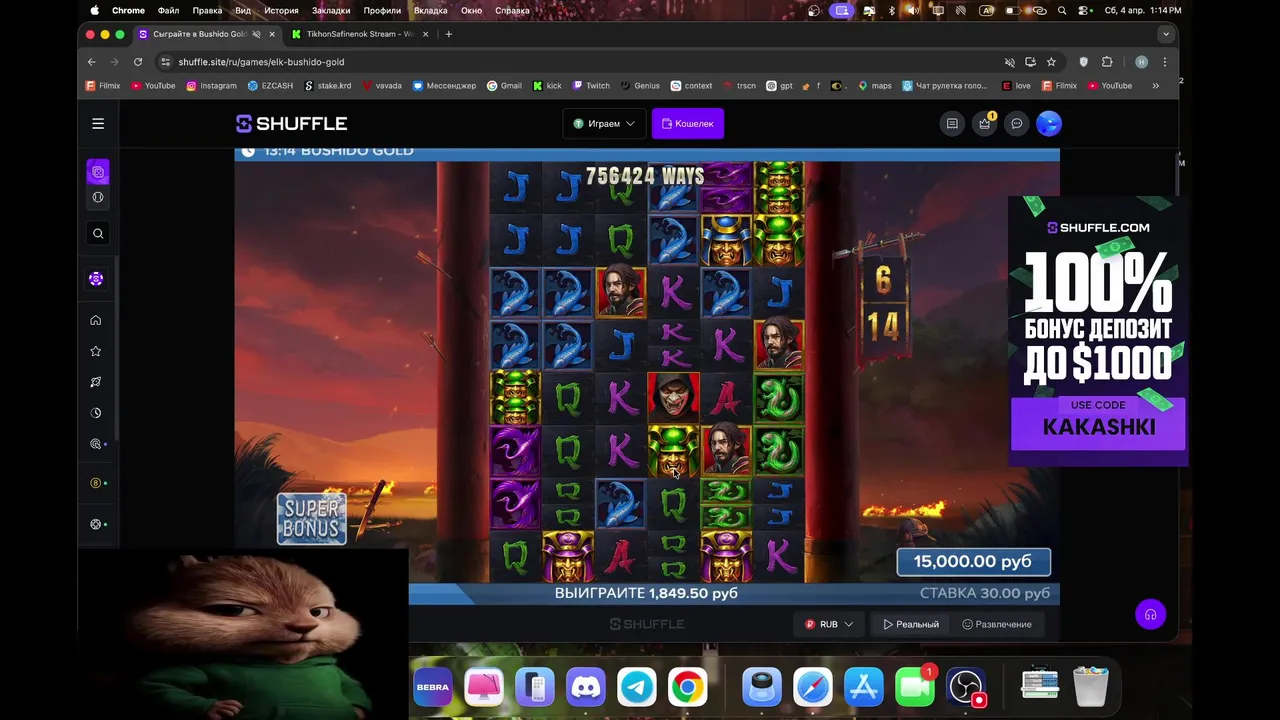Open the Закладки menu in menu bar
1280x720 pixels.
point(331,10)
